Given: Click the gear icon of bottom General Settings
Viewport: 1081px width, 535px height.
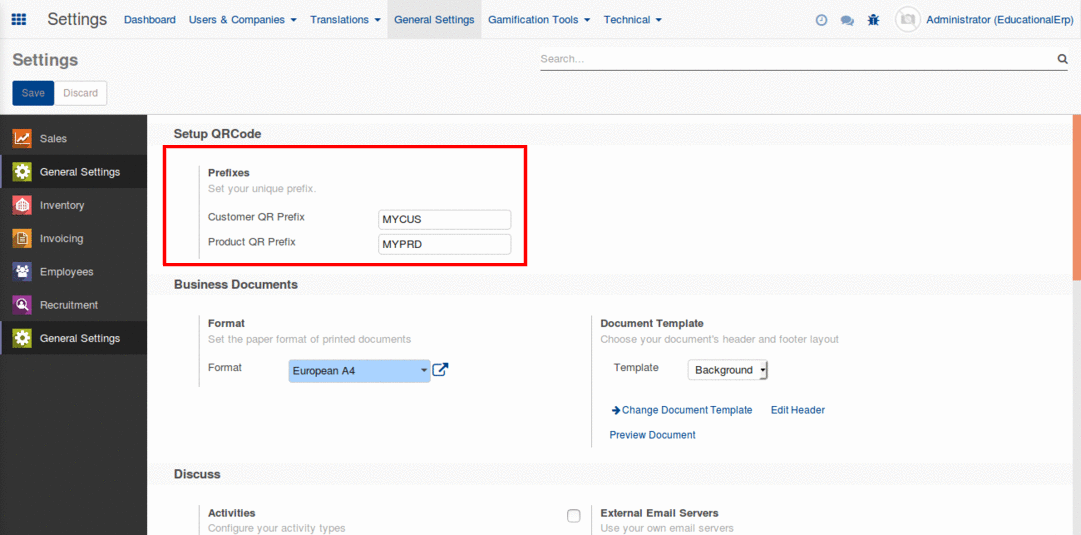Looking at the screenshot, I should coord(23,338).
